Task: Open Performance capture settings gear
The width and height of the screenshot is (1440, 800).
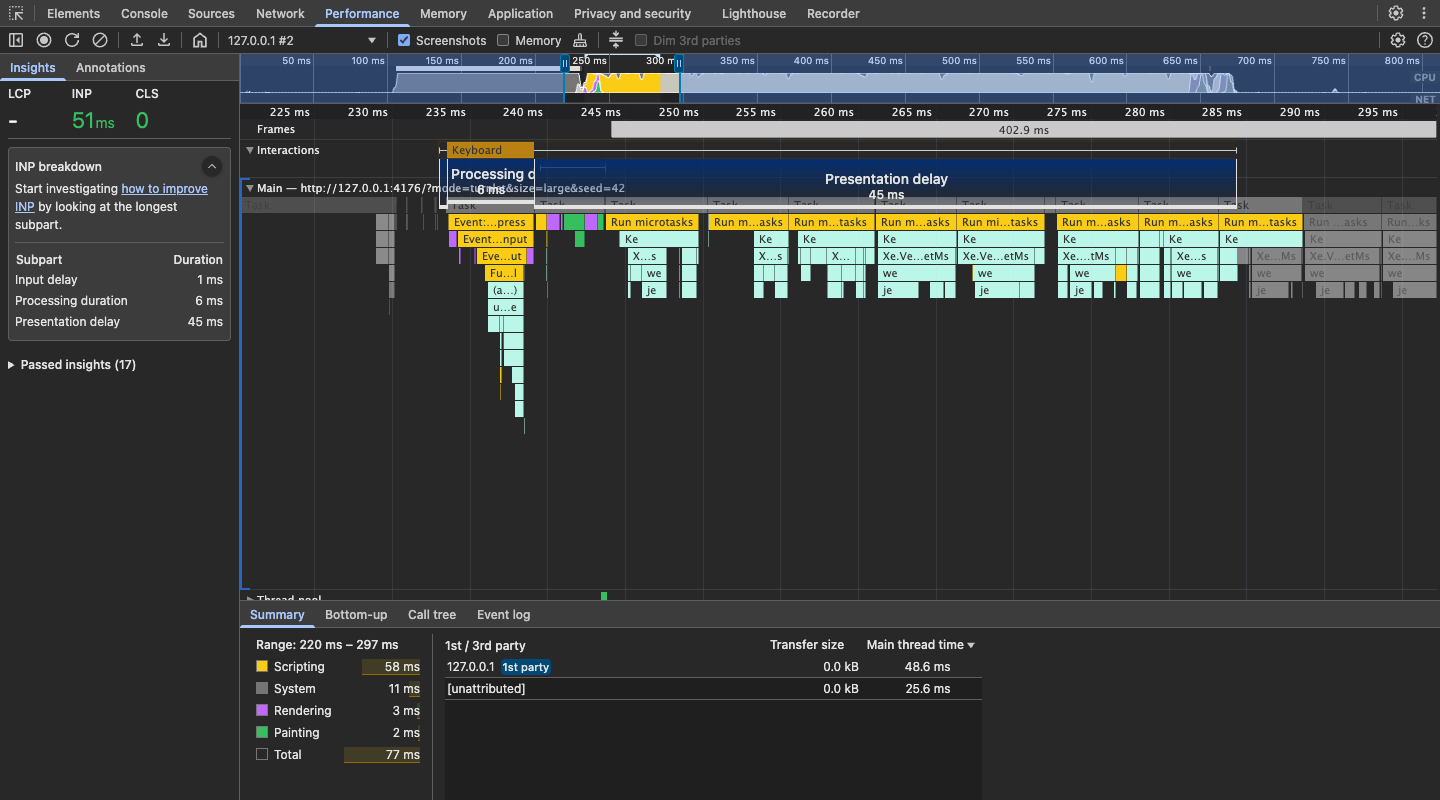Action: 1398,40
